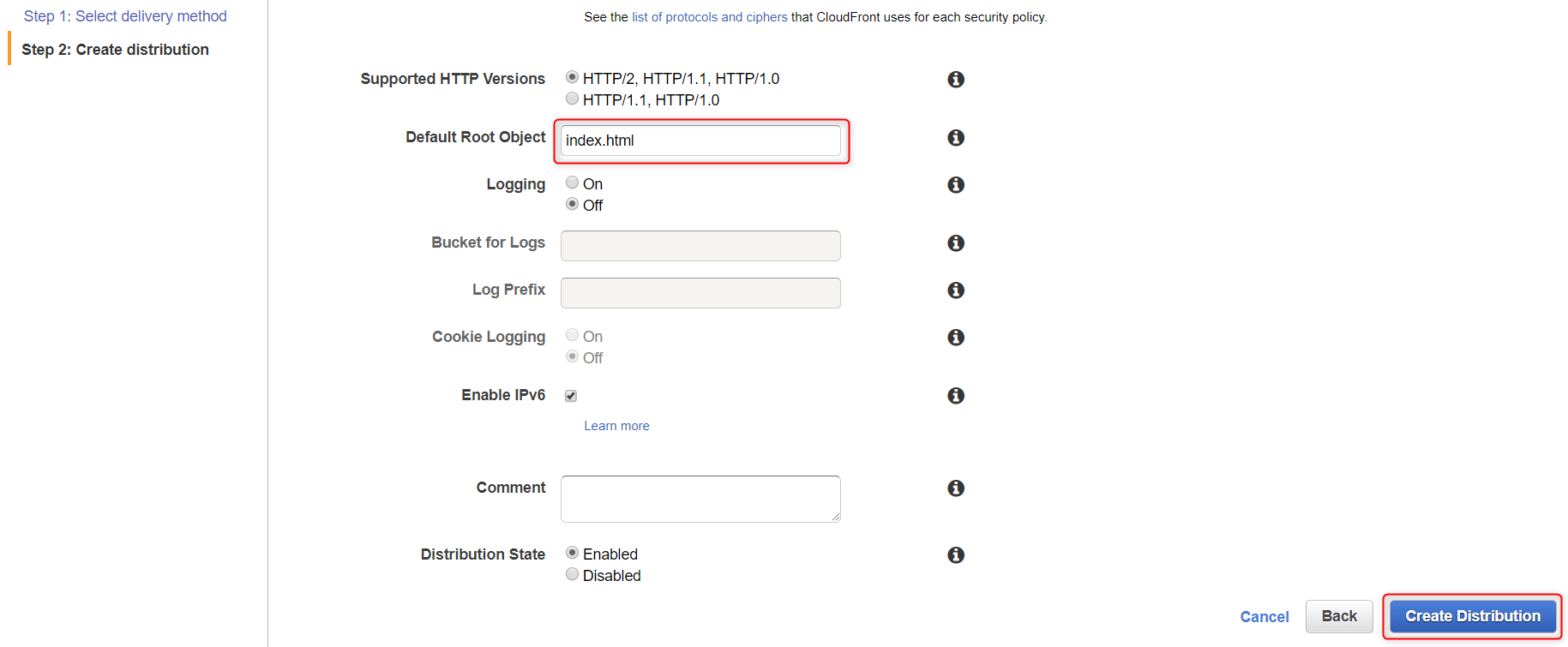The image size is (1568, 647).
Task: Click info icon for Default Root Object
Action: tap(956, 138)
